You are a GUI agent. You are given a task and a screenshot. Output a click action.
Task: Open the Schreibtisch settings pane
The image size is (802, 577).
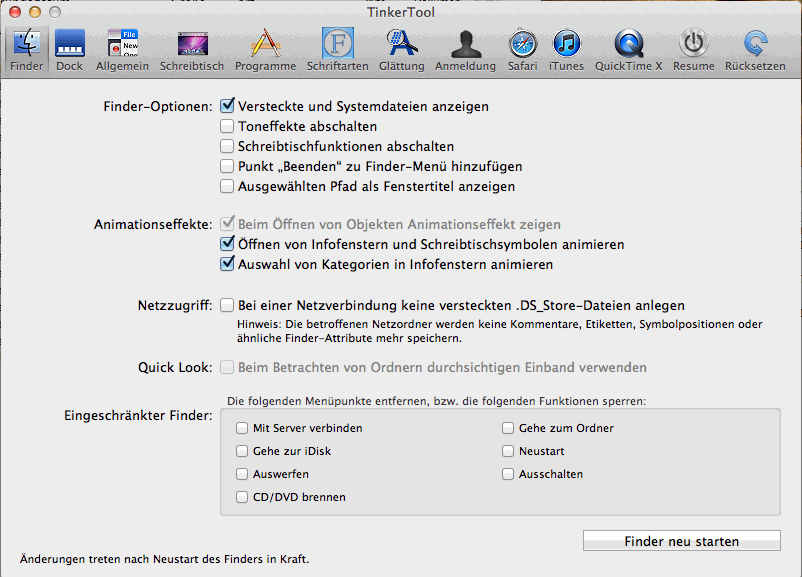tap(192, 48)
